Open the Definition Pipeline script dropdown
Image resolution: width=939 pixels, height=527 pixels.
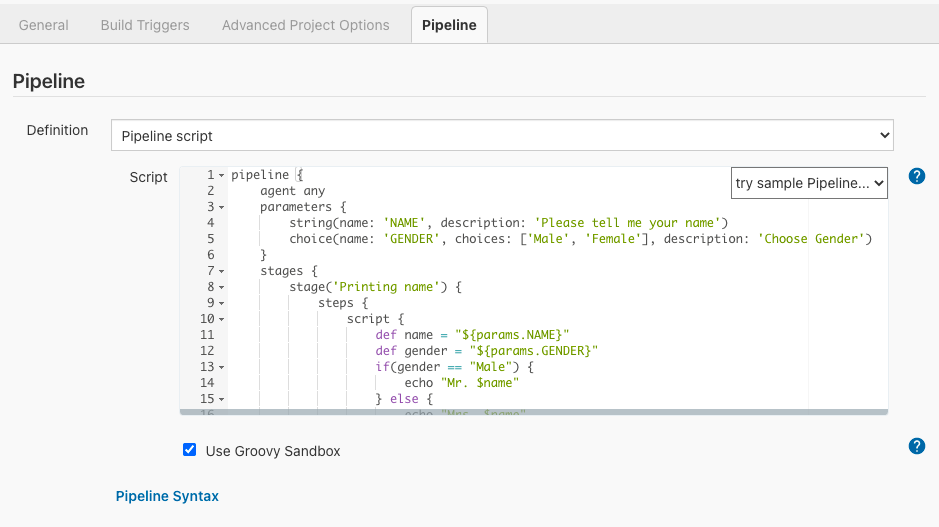point(501,135)
